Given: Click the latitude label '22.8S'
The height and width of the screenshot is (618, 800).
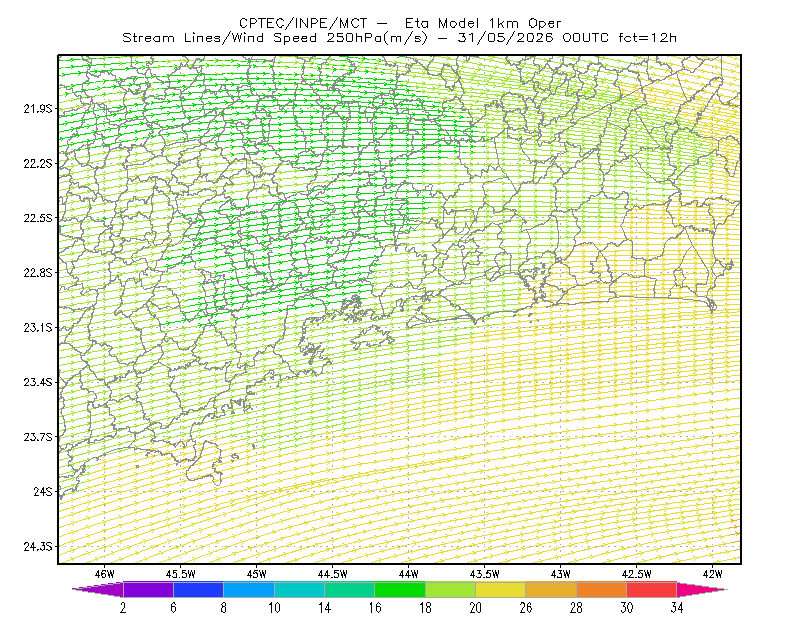Looking at the screenshot, I should point(38,273).
